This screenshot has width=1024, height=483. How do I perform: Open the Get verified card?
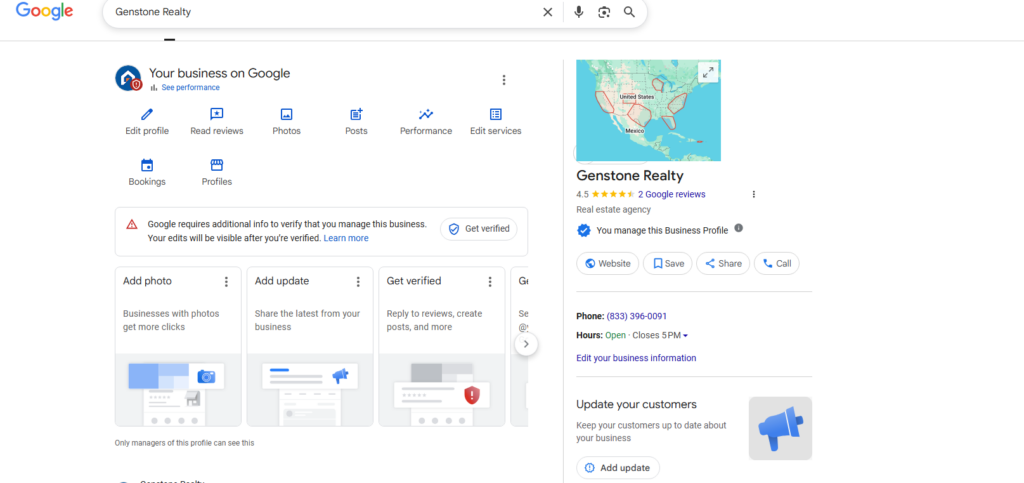coord(442,347)
